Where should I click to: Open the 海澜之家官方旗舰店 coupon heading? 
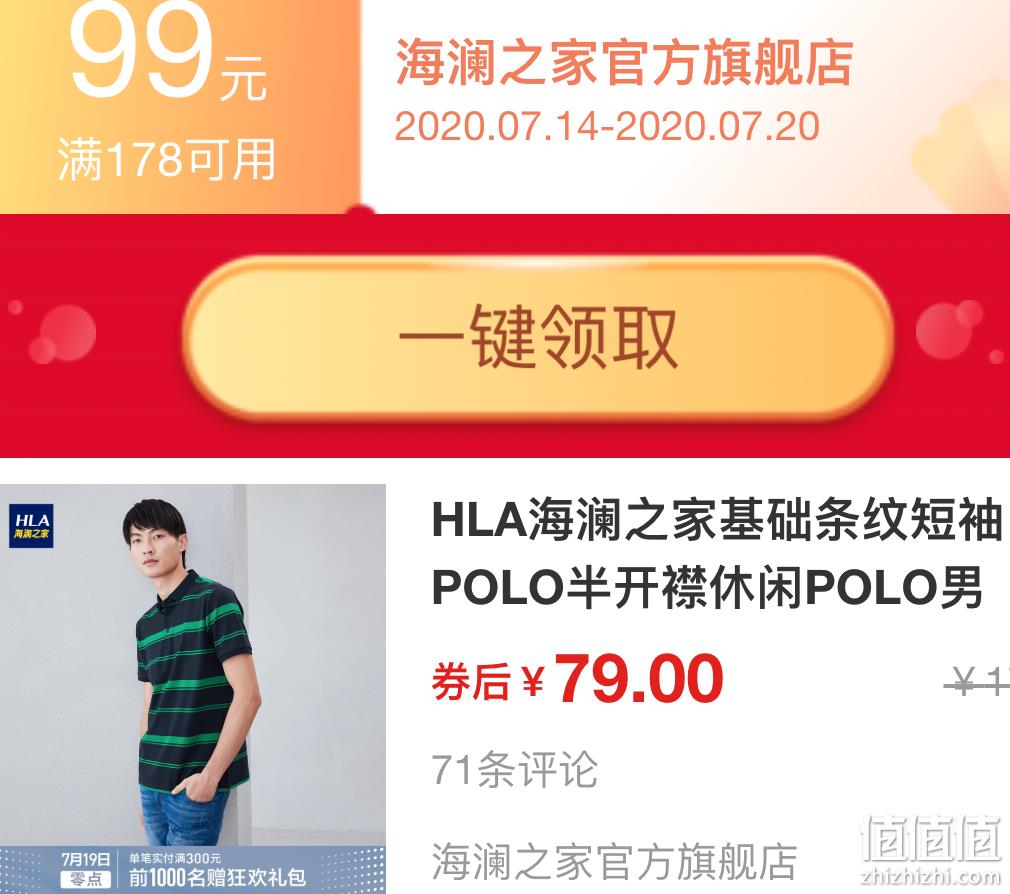click(x=624, y=62)
